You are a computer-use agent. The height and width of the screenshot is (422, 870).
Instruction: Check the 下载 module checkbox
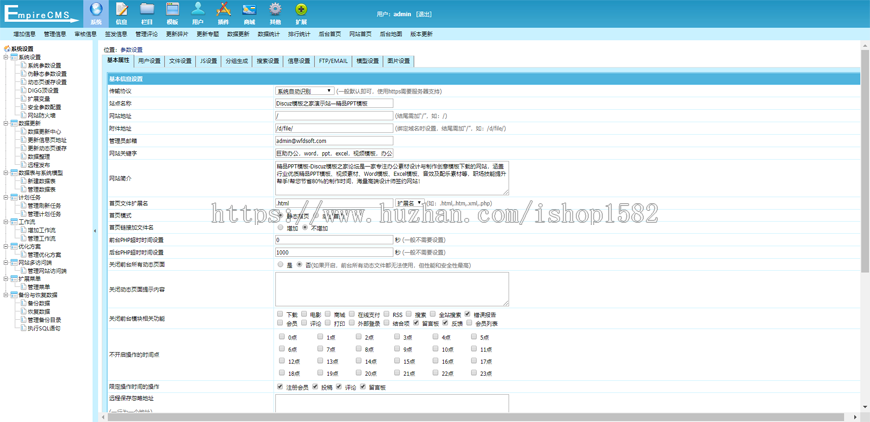coord(280,314)
